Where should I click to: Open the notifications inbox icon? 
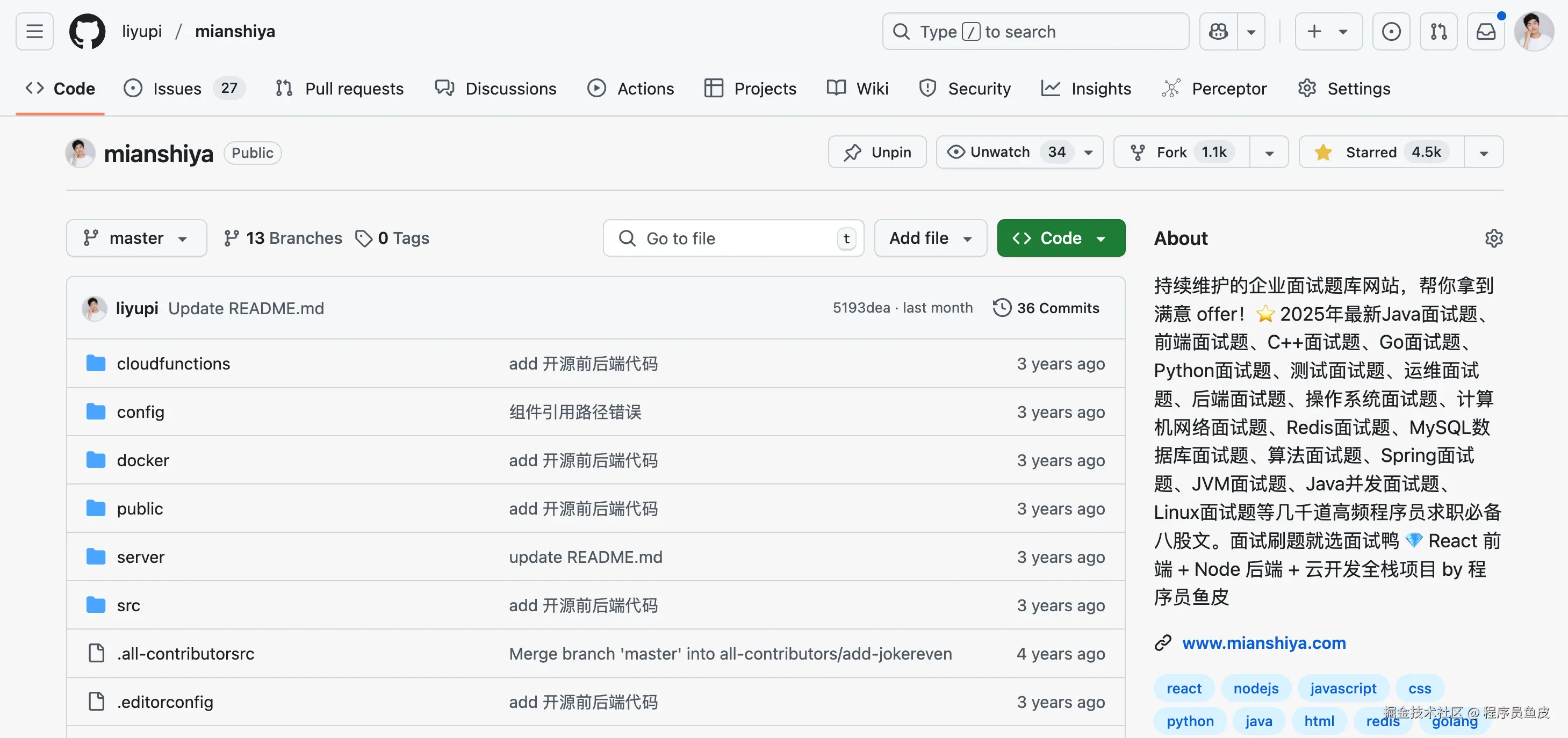coord(1485,31)
